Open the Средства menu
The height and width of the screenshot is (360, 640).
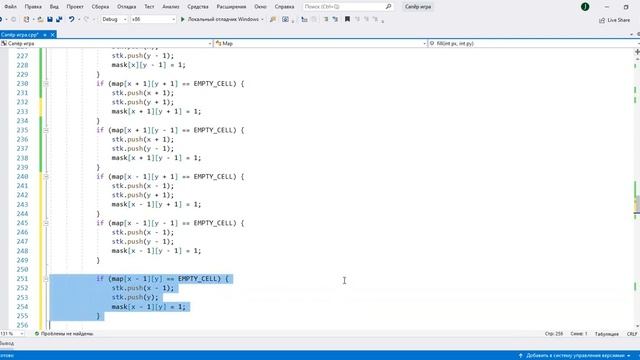pyautogui.click(x=198, y=7)
